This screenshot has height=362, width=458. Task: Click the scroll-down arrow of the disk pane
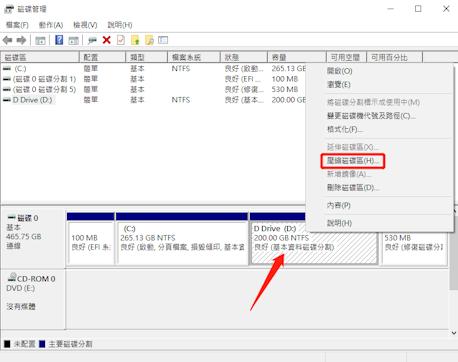453,332
